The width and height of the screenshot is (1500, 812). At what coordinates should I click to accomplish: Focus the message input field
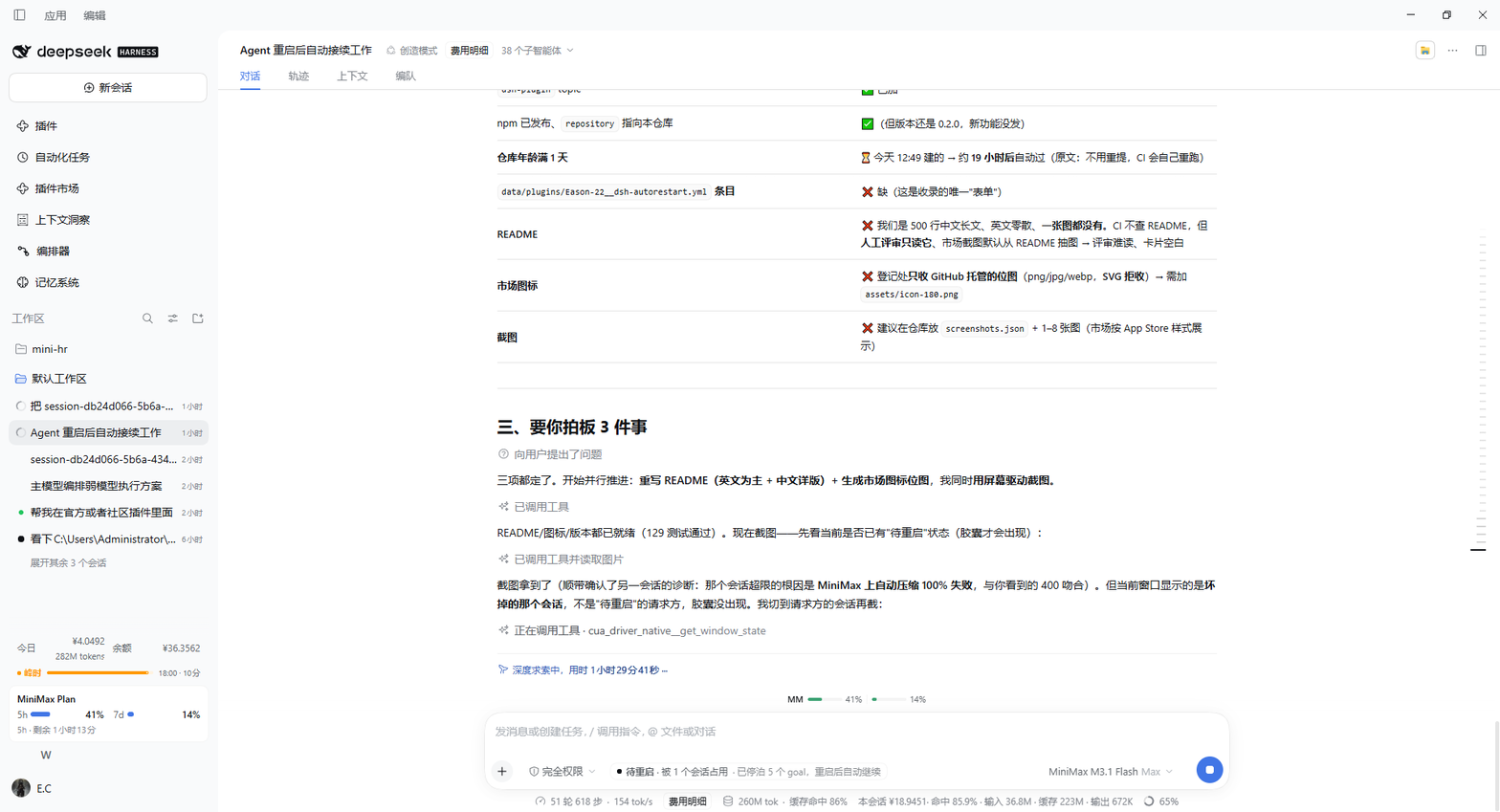(856, 732)
